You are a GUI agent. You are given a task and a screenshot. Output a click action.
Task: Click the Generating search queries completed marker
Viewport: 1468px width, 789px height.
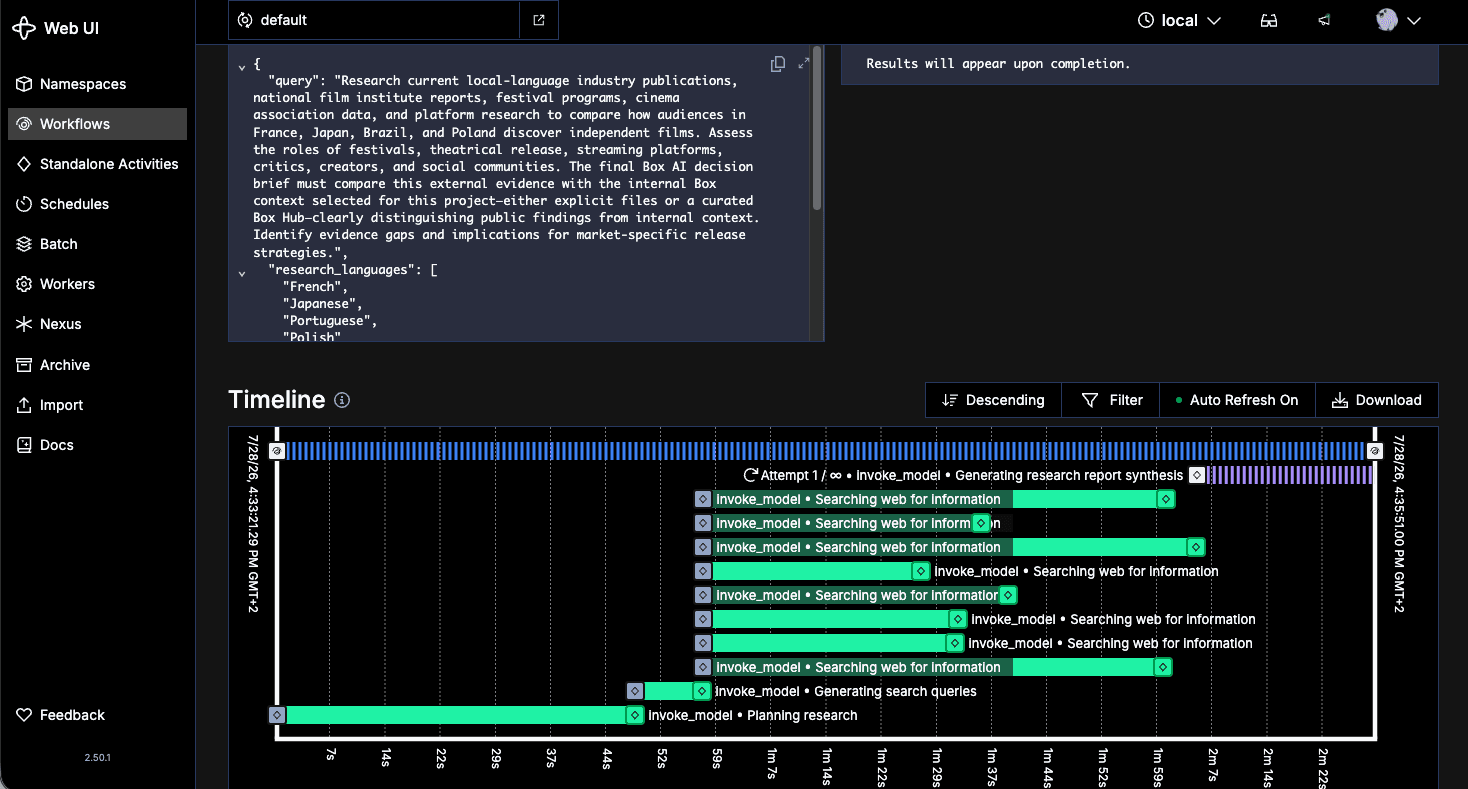point(703,691)
